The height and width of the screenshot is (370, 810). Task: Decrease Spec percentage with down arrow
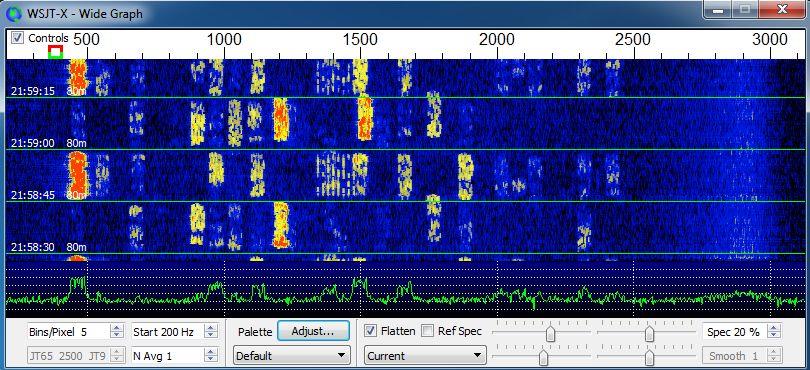[x=773, y=335]
